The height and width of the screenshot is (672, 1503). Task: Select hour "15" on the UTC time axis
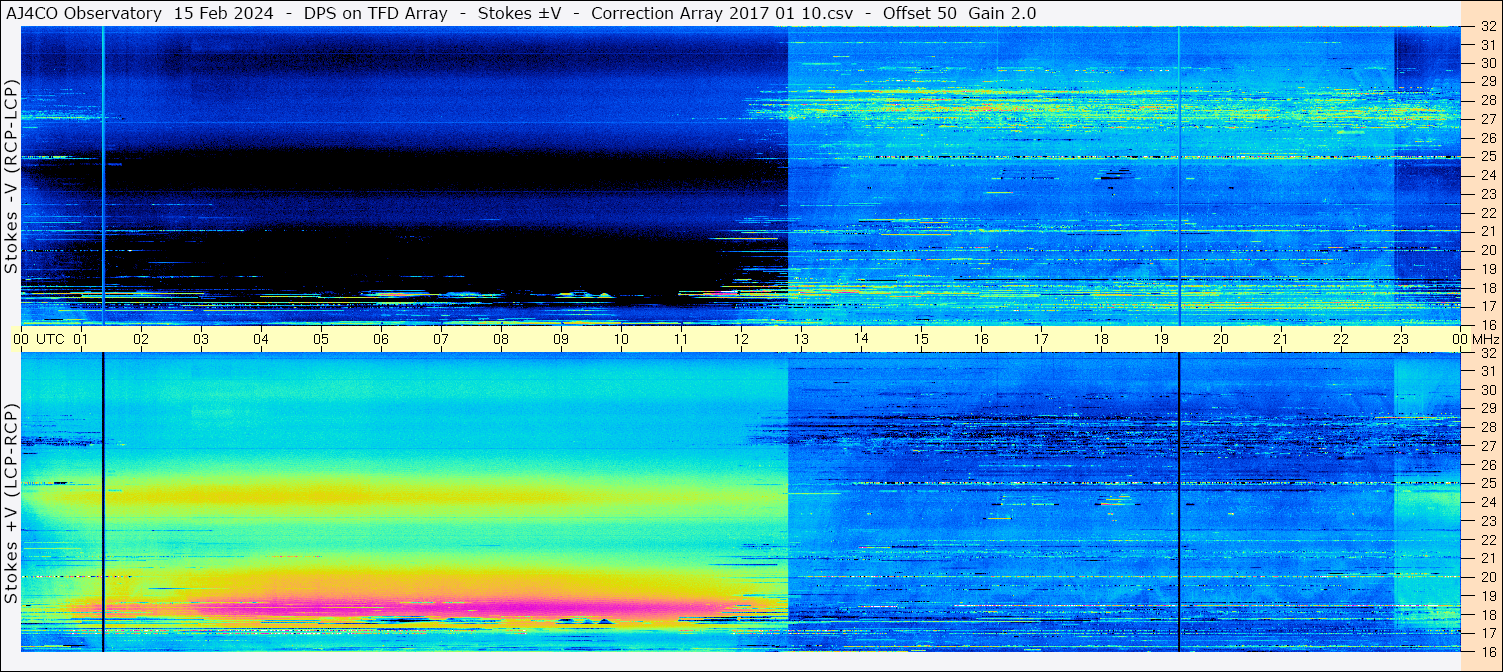(921, 339)
